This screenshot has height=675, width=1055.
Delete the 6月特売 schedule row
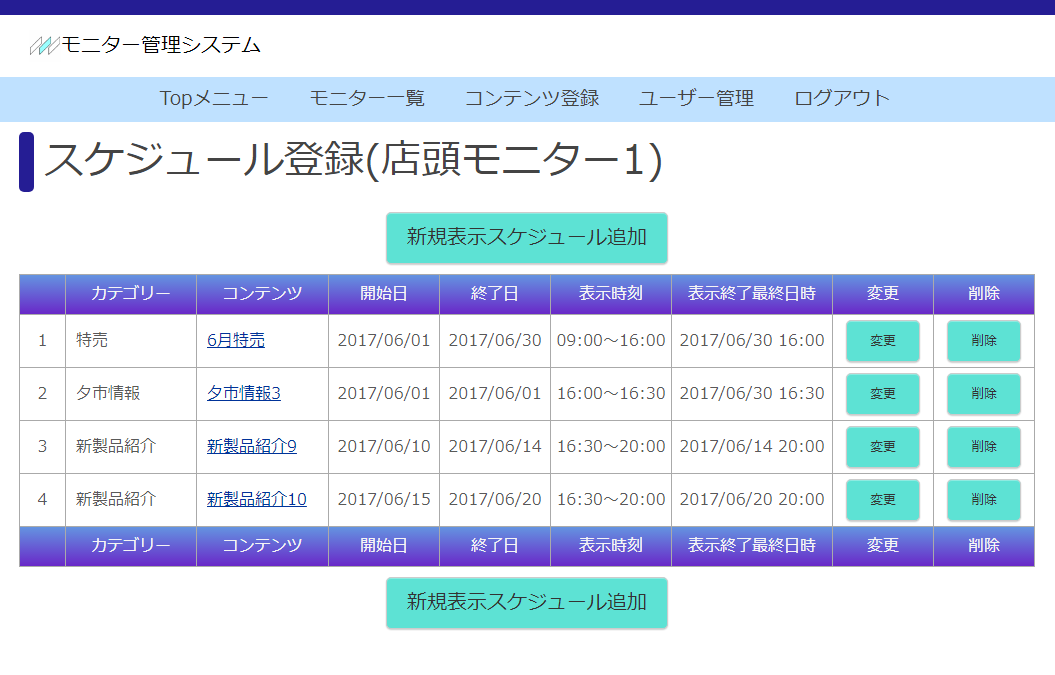coord(983,341)
